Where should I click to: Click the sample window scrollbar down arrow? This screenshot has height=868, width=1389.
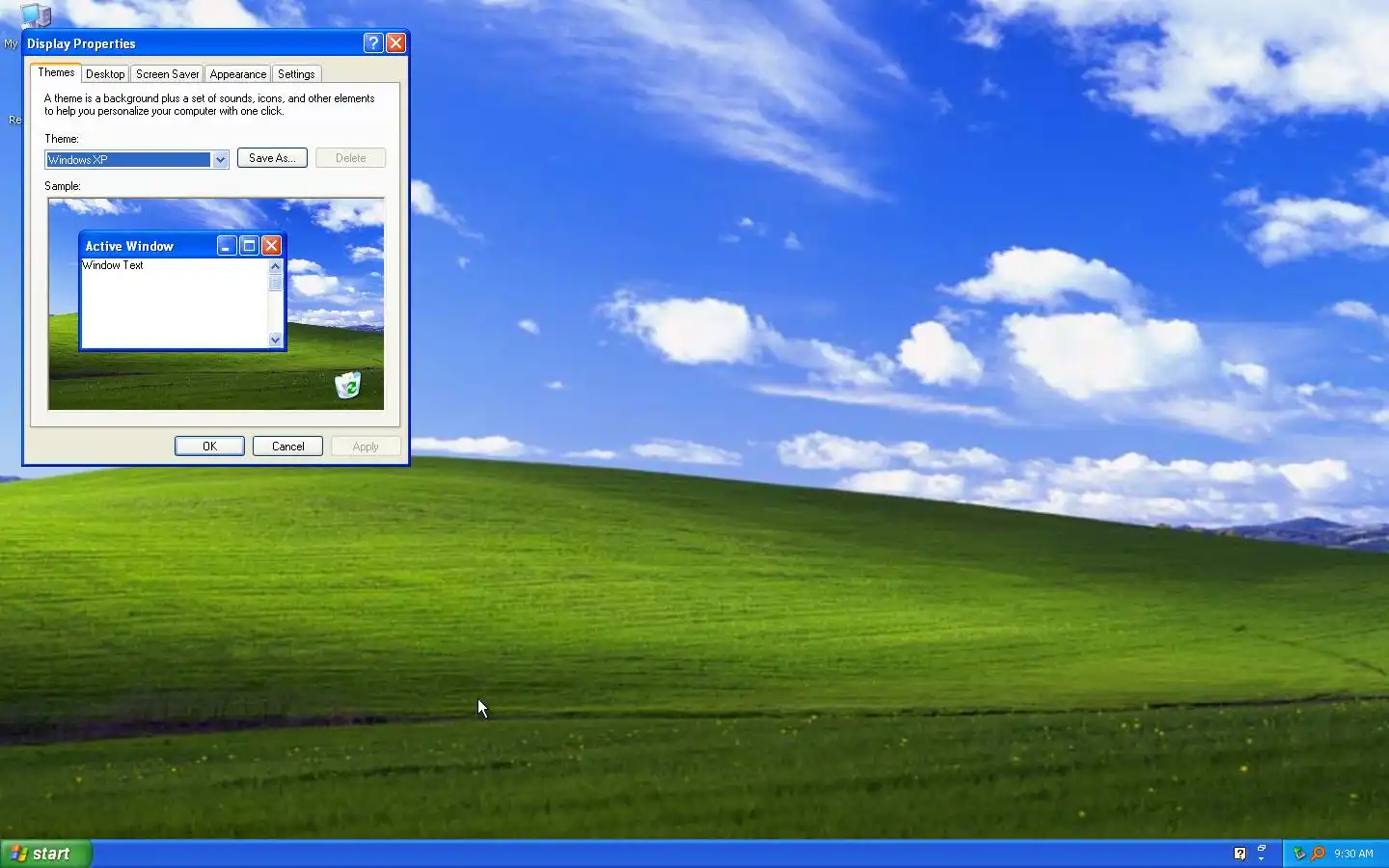[x=276, y=339]
